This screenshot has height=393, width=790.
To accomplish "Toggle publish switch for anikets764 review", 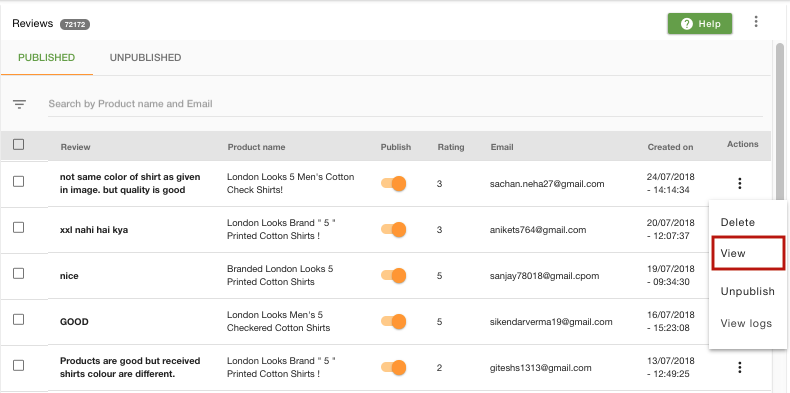I will [393, 230].
